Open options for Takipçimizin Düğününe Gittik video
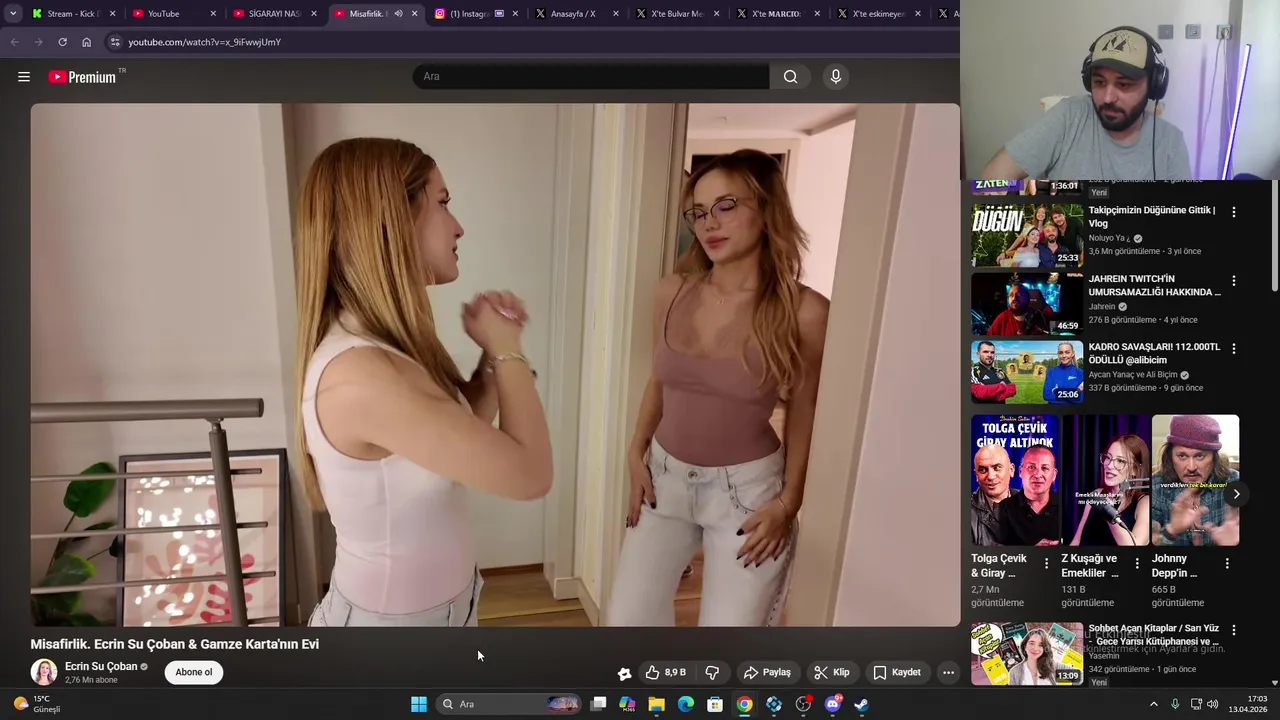The height and width of the screenshot is (720, 1280). (x=1234, y=212)
